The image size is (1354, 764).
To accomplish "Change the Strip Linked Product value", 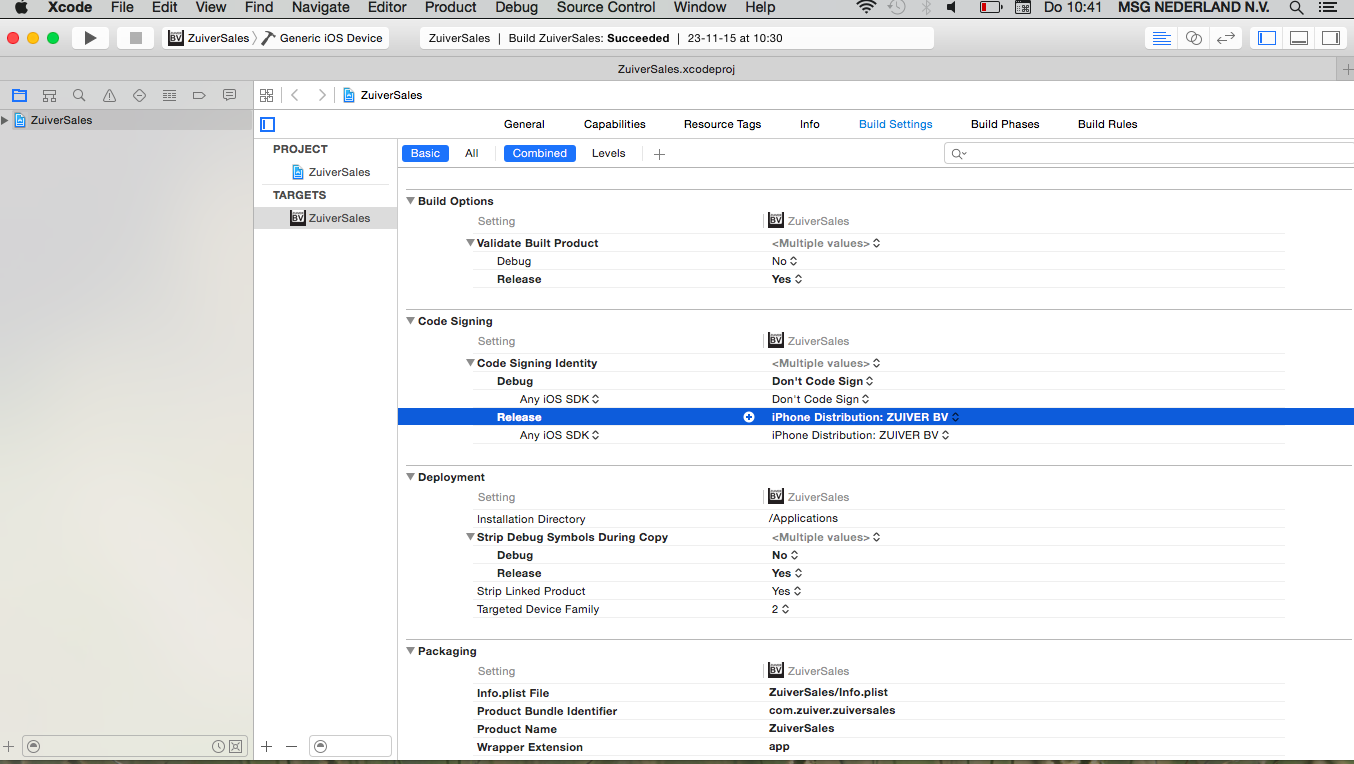I will [x=786, y=591].
